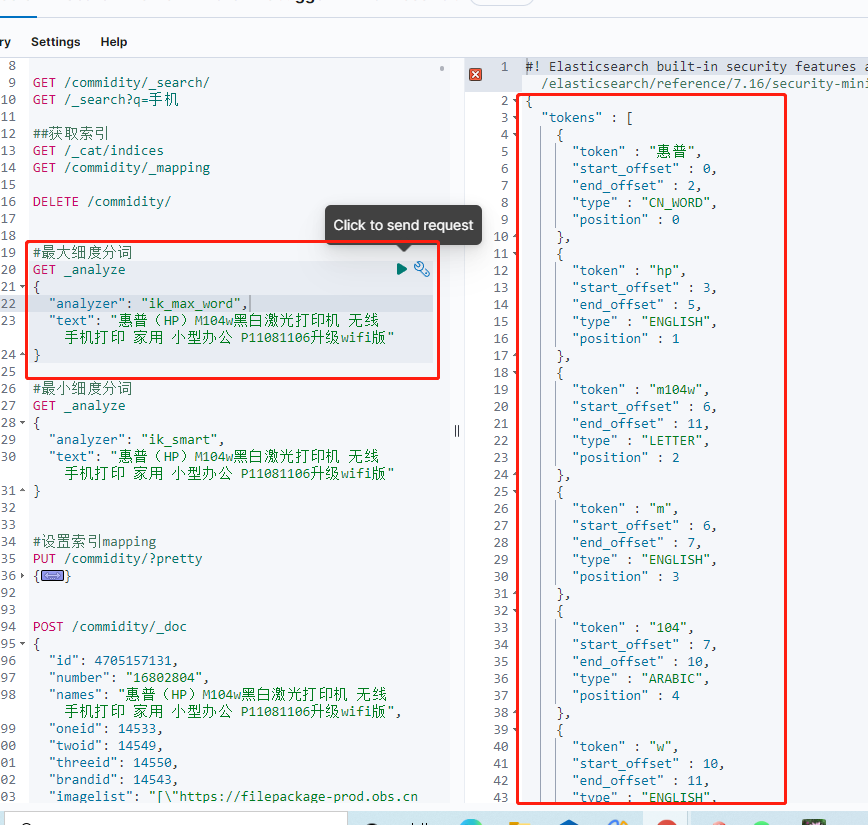
Task: Click the #最大细度分词 comment line
Action: point(82,252)
